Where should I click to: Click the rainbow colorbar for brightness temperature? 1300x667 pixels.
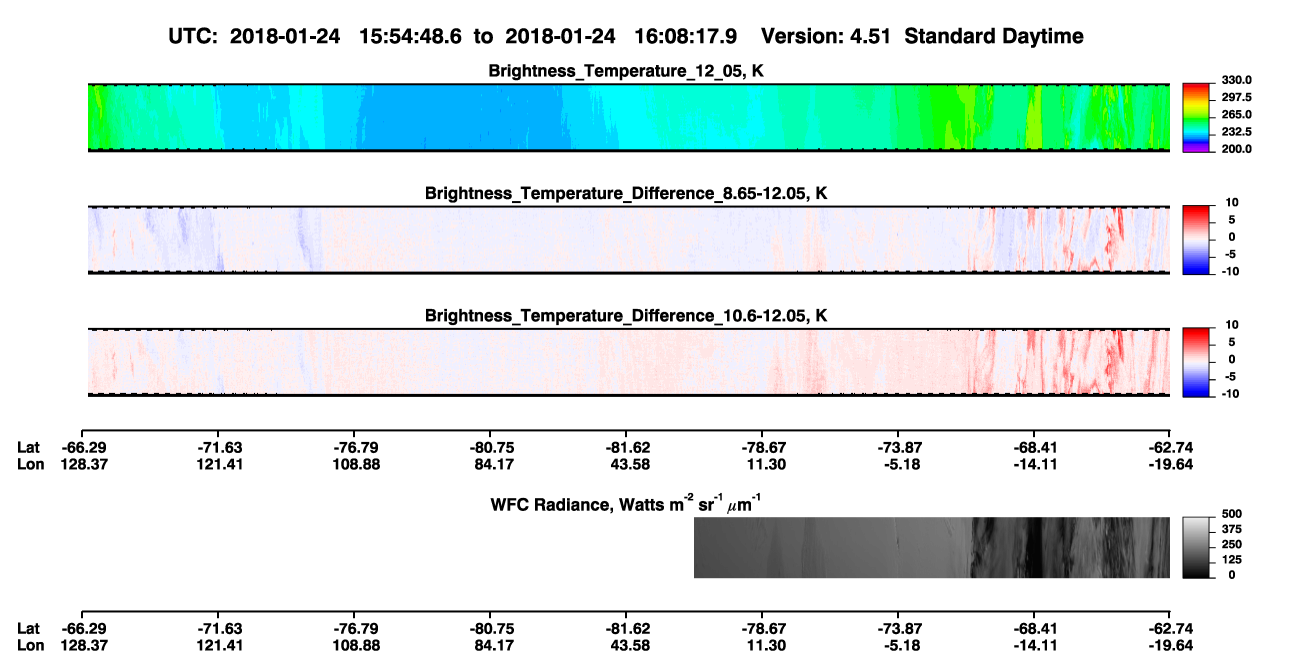(x=1197, y=118)
